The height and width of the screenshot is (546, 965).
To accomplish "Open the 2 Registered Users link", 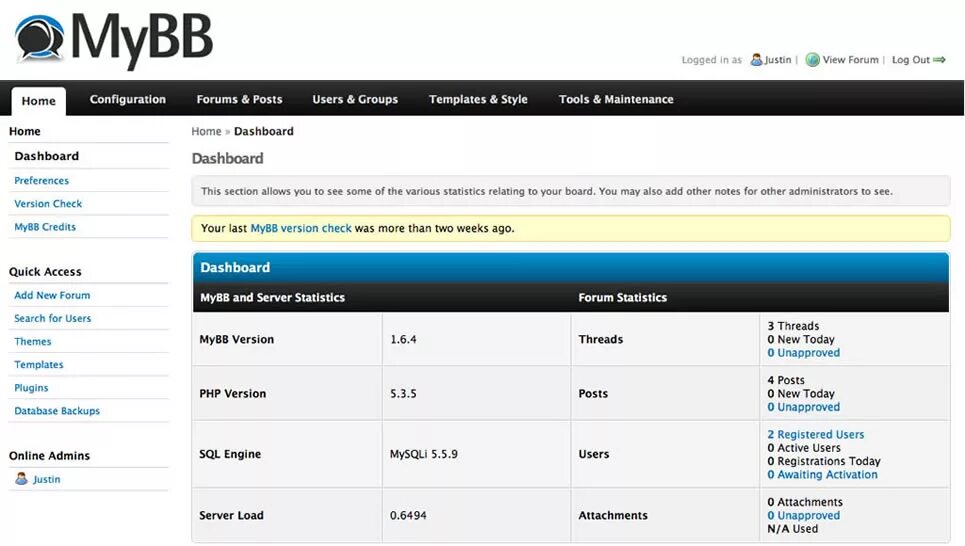I will tap(815, 435).
